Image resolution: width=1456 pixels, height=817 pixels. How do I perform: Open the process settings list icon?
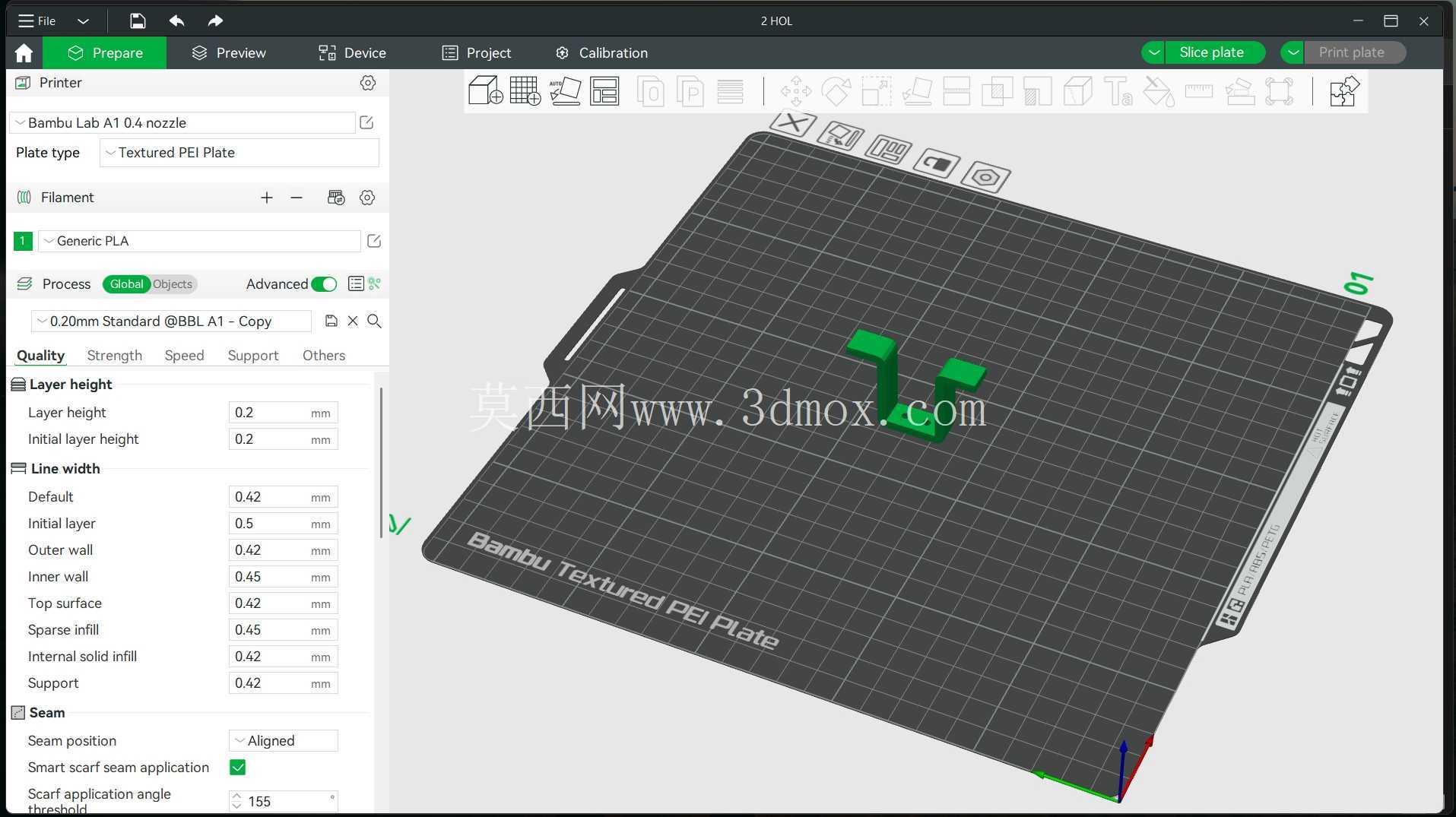(x=355, y=283)
